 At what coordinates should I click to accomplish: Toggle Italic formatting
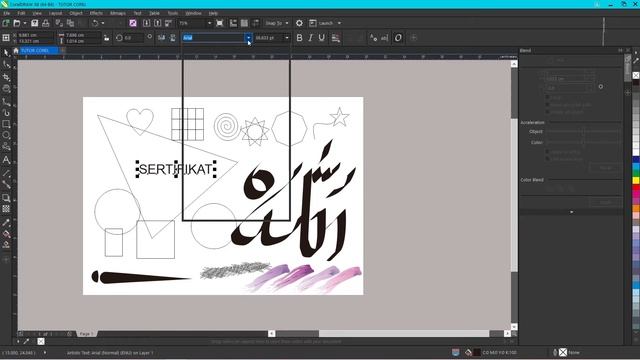coord(311,38)
